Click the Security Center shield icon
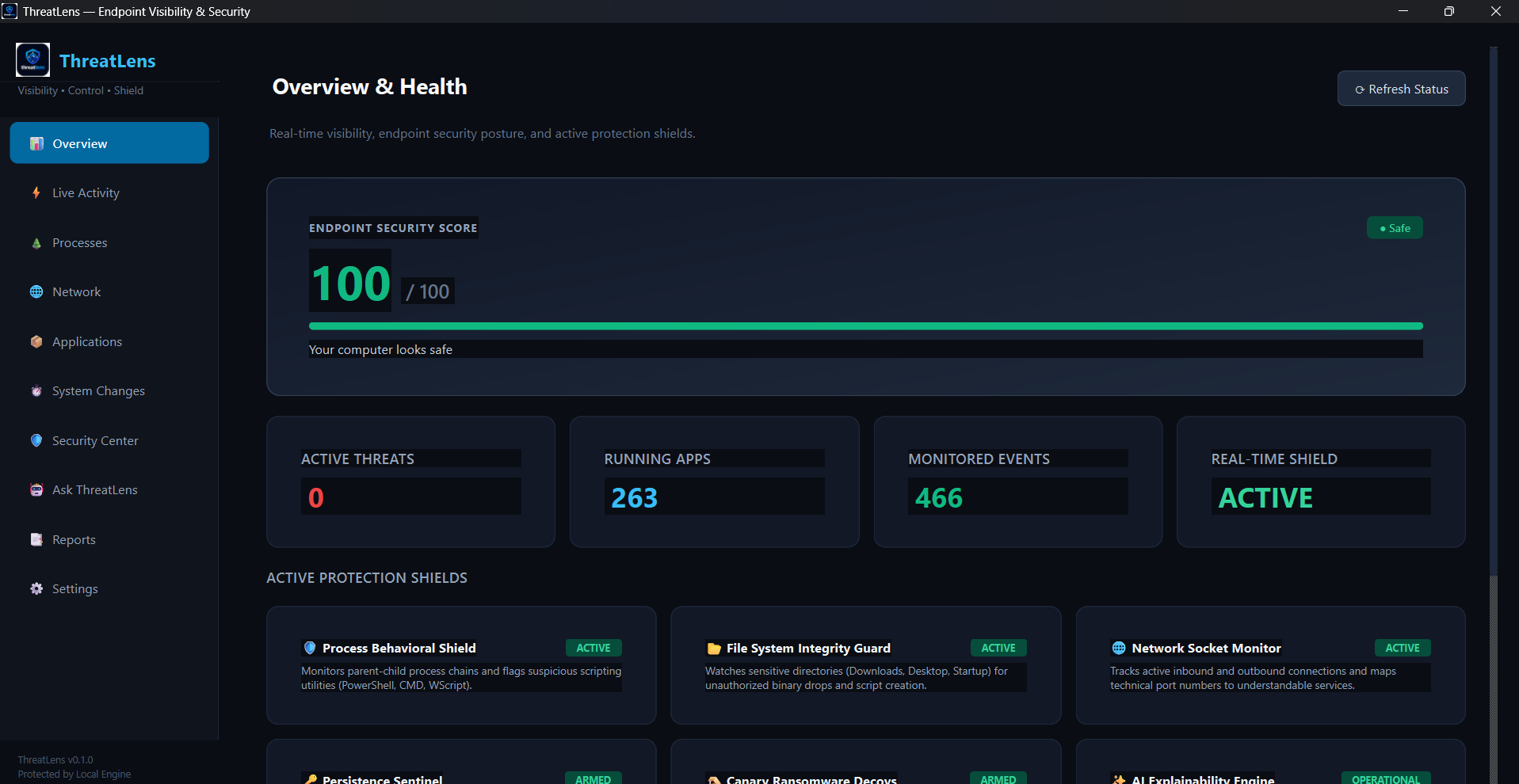1519x784 pixels. (x=36, y=440)
